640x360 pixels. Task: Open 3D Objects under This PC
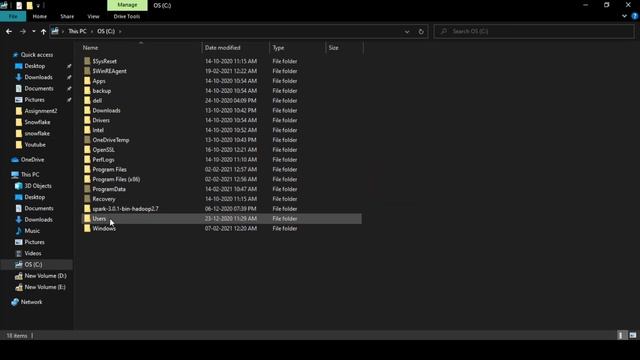click(38, 186)
